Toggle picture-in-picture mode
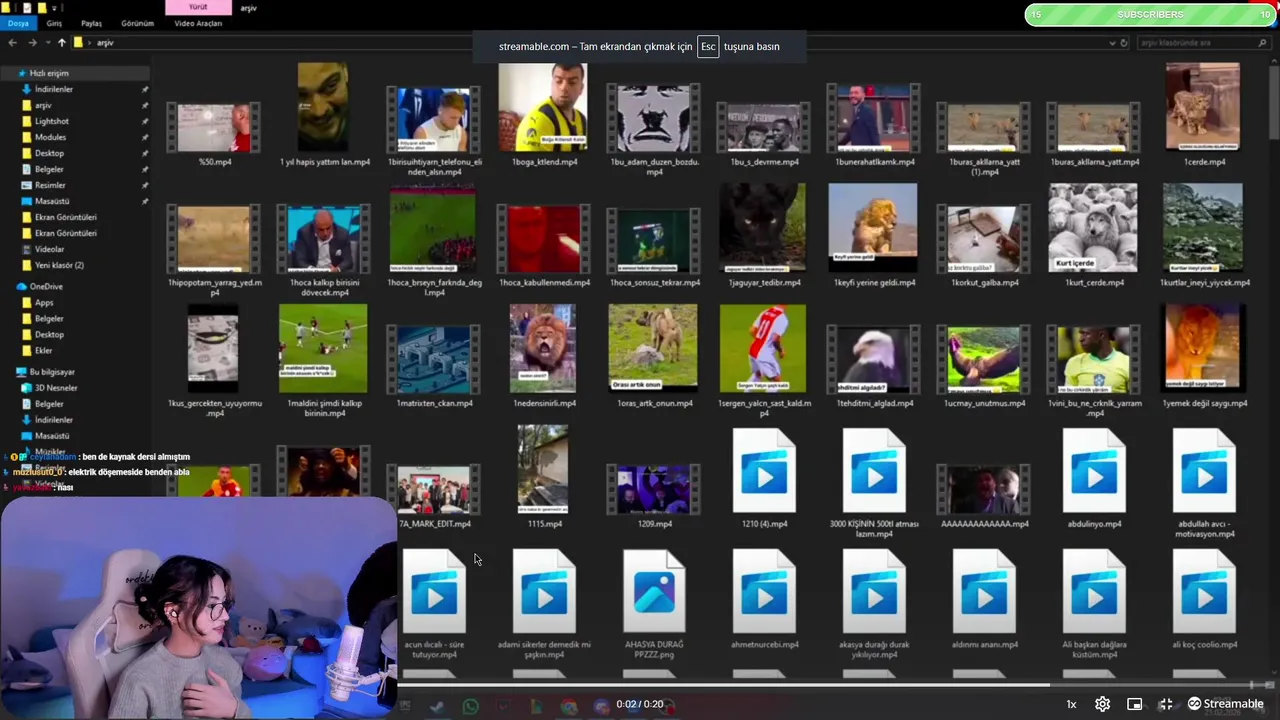Screen dimensions: 1280x720 click(x=1134, y=704)
